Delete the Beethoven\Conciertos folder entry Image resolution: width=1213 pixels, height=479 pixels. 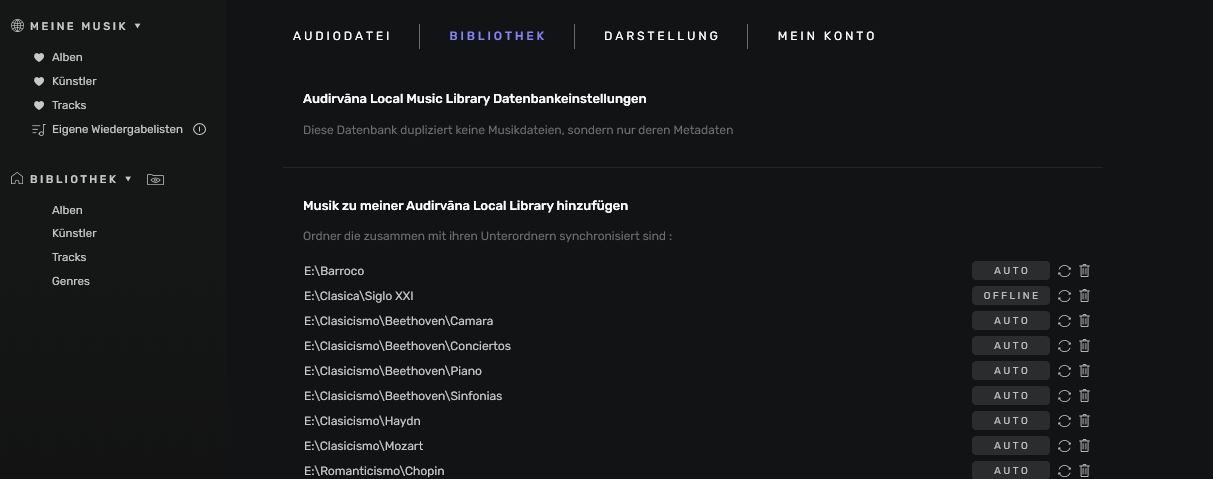pos(1084,346)
